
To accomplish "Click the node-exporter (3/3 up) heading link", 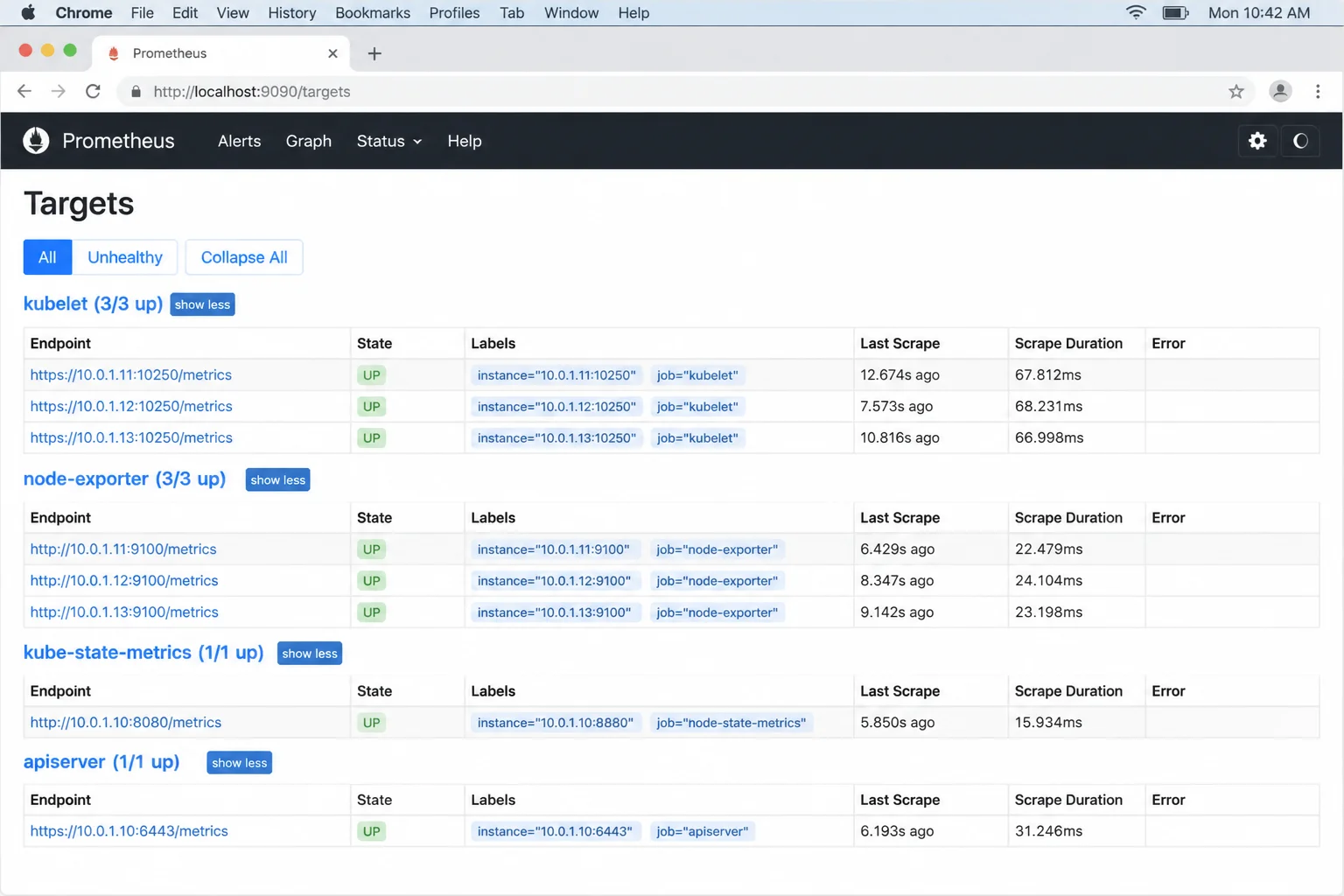I will click(x=124, y=479).
